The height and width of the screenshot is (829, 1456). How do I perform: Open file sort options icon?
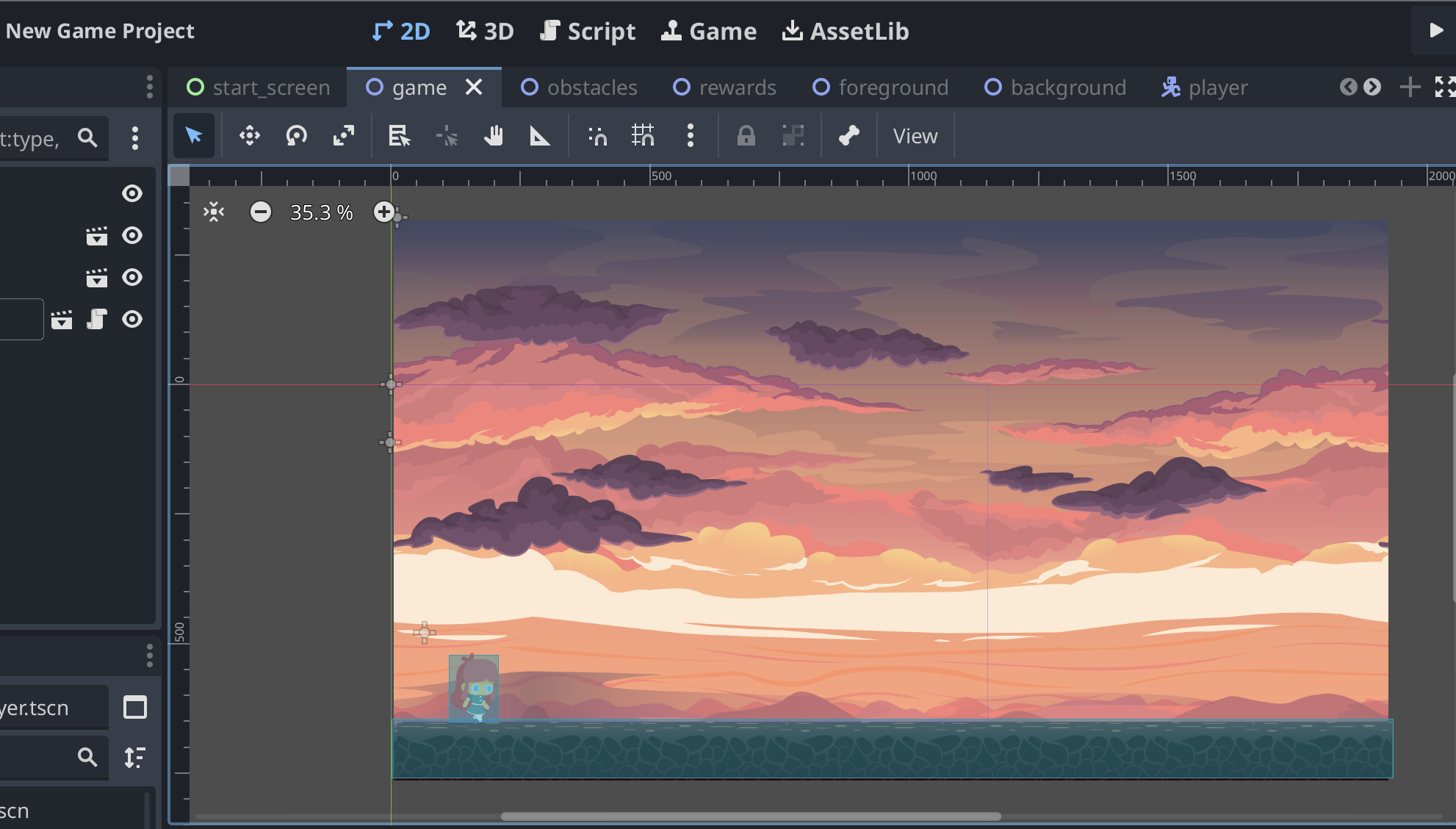(135, 757)
